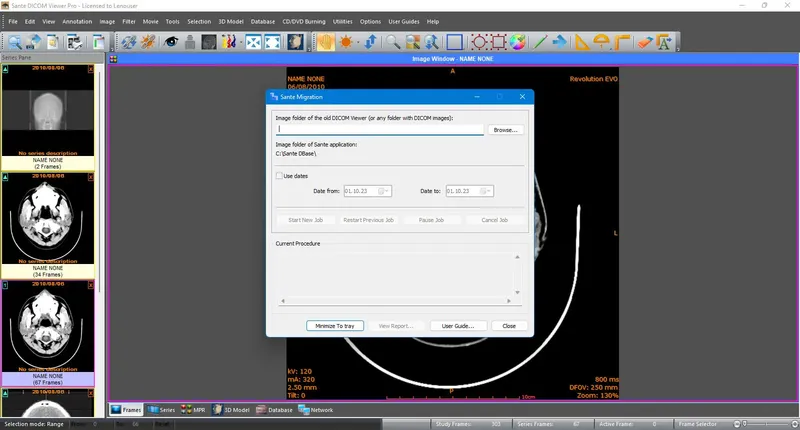
Task: Select the hand pan tool in toolbar
Action: (326, 42)
